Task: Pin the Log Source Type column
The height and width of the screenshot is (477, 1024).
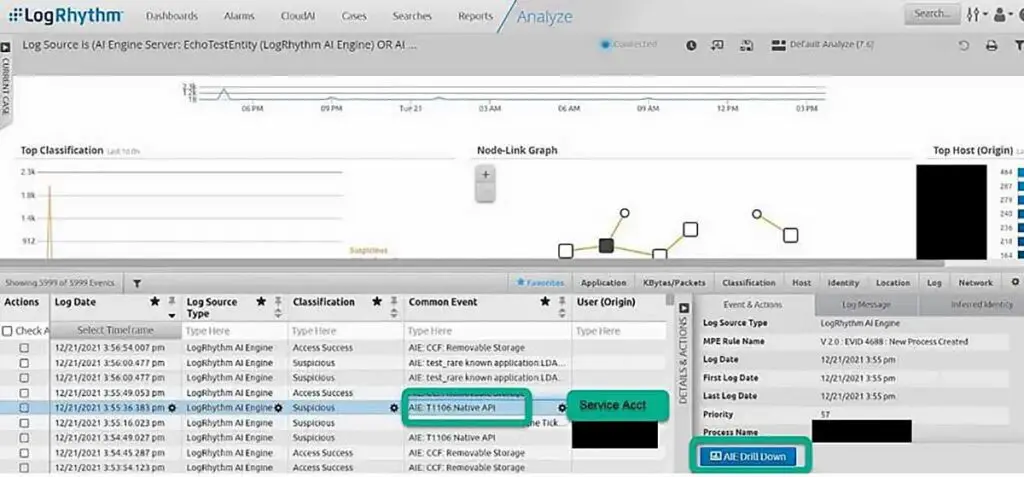Action: tap(278, 301)
